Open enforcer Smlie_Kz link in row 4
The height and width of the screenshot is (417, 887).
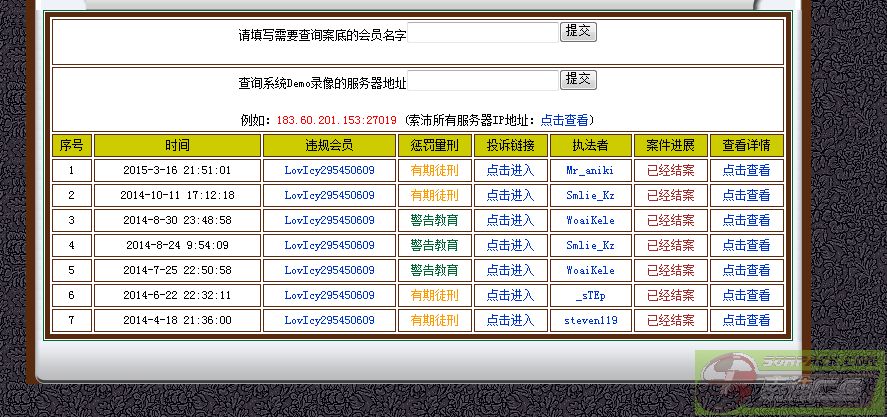click(590, 245)
